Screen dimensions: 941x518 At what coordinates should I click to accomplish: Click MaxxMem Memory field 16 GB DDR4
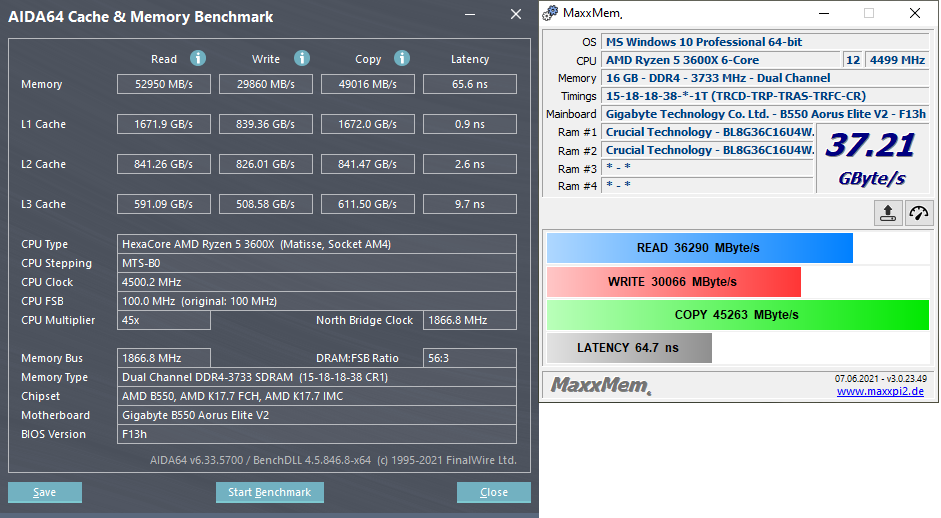click(x=765, y=78)
